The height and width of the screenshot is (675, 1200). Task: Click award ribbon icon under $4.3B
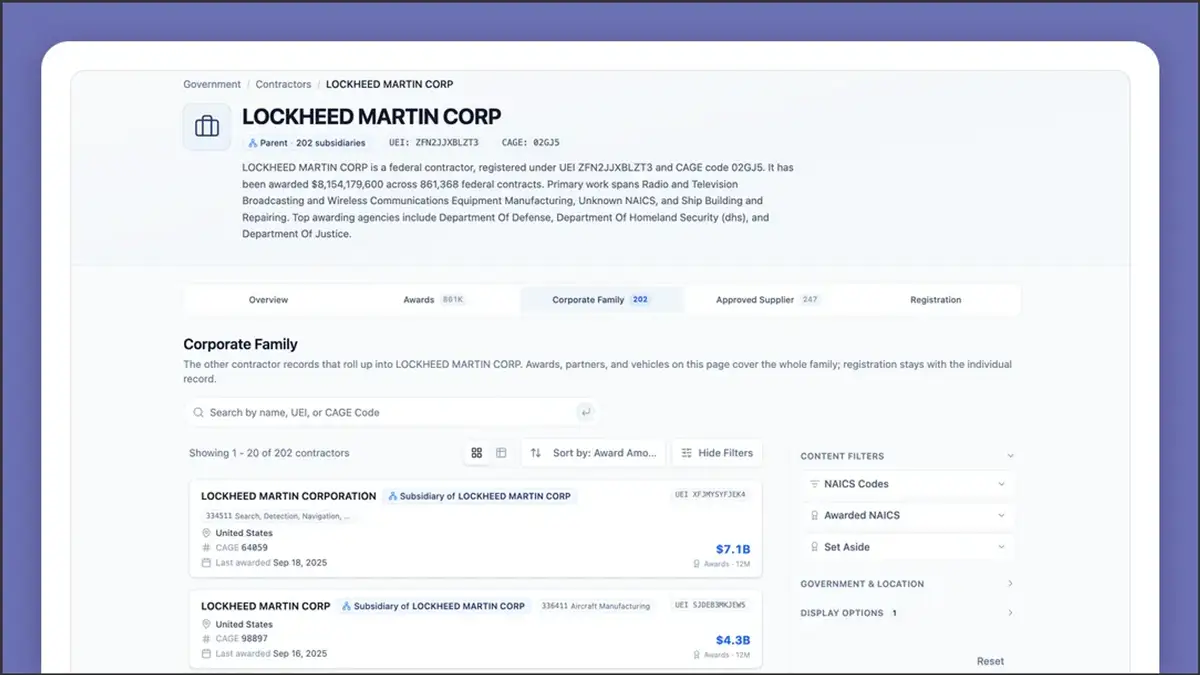point(697,655)
